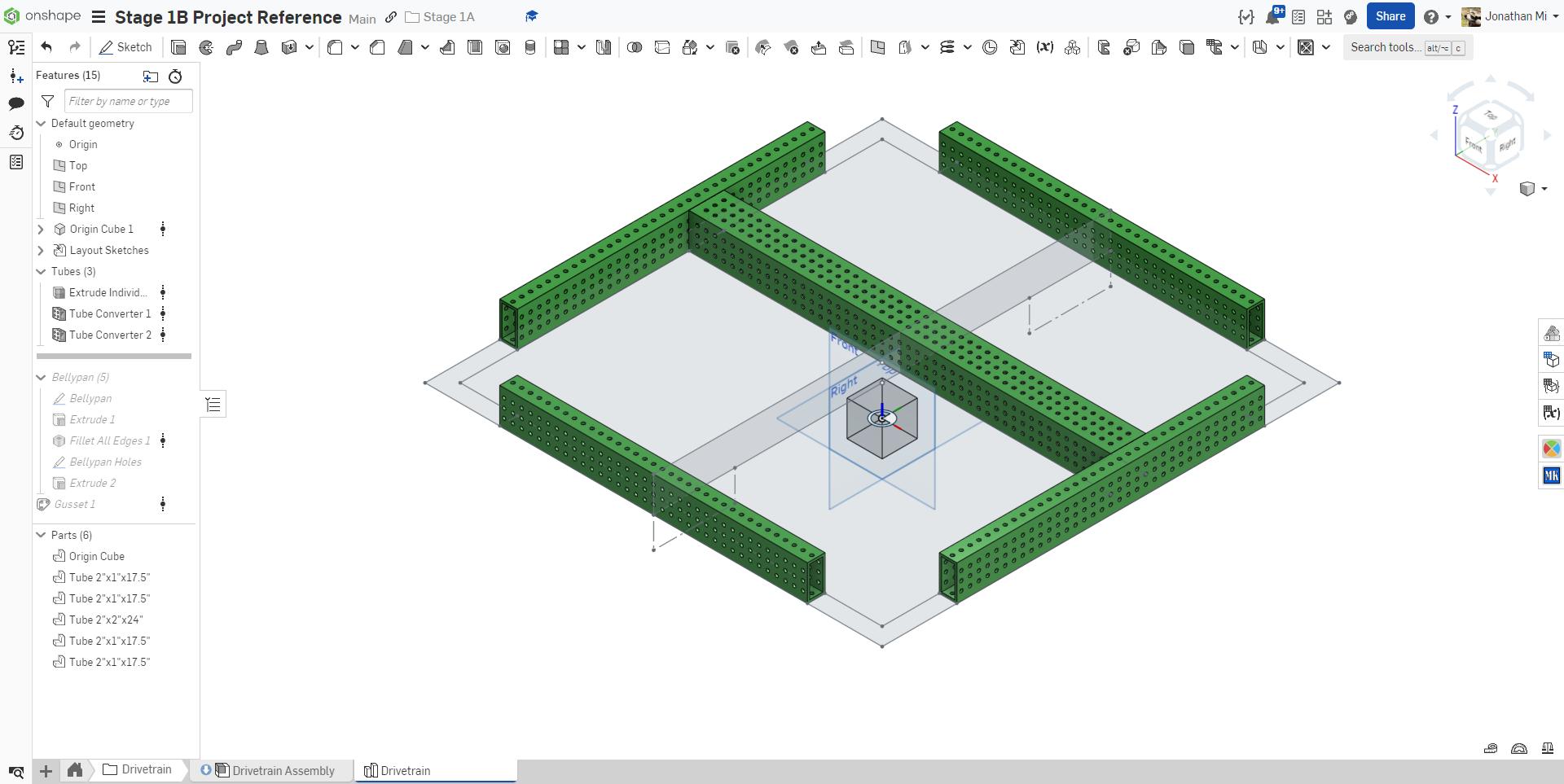This screenshot has width=1564, height=784.
Task: Click the rollback bar in feature list
Action: point(114,356)
